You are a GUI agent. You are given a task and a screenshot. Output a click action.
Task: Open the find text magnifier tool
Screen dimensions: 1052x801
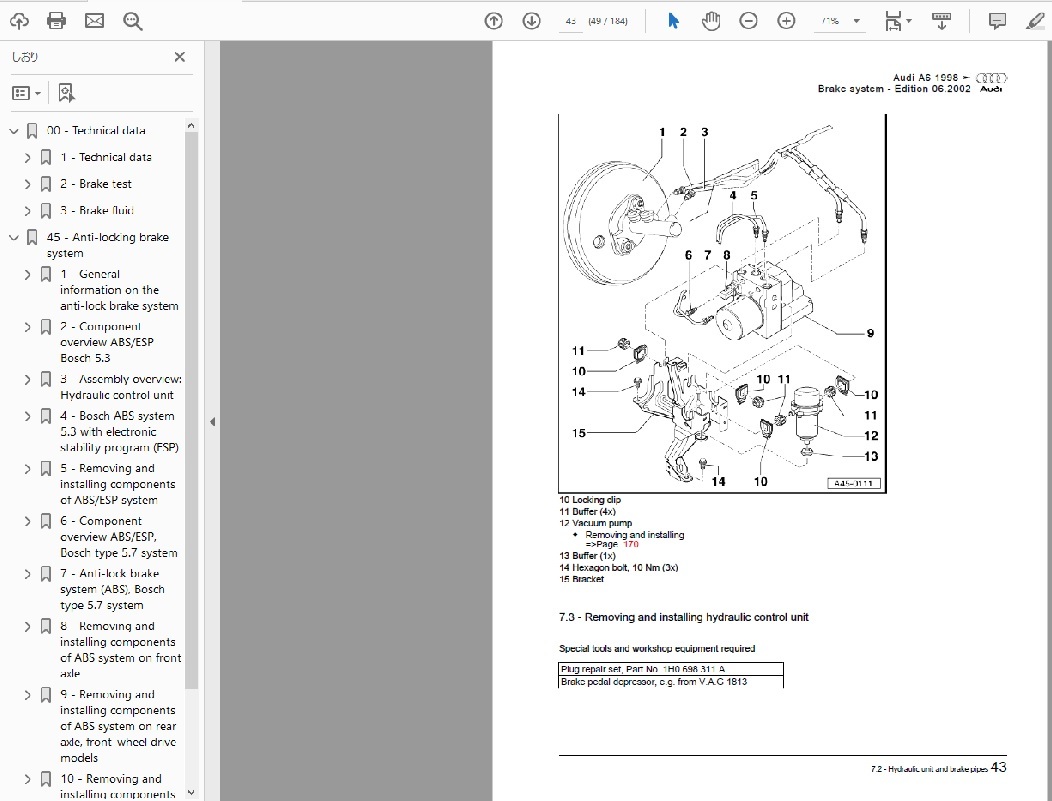(132, 21)
